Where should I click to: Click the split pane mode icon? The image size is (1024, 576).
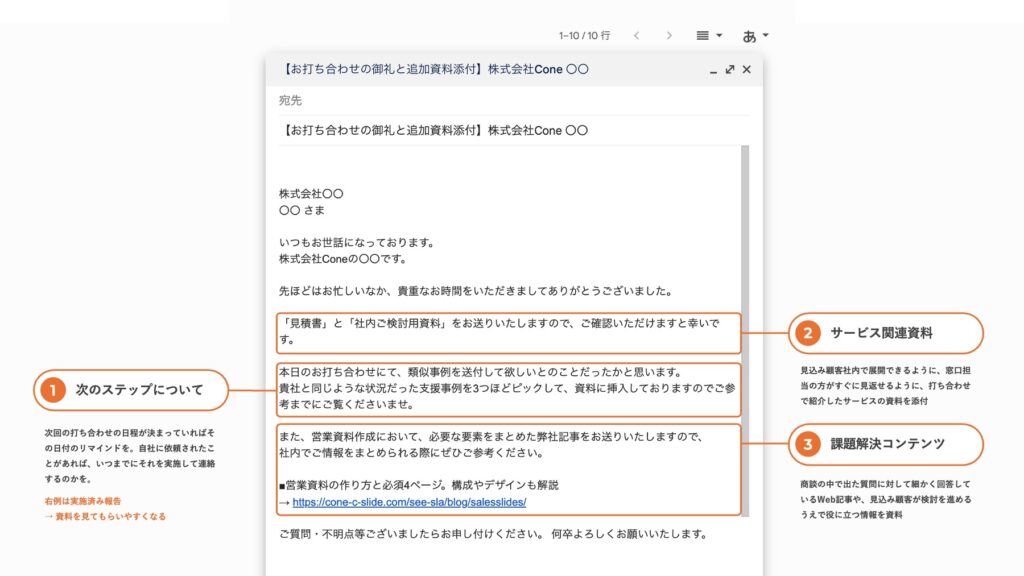pos(703,35)
